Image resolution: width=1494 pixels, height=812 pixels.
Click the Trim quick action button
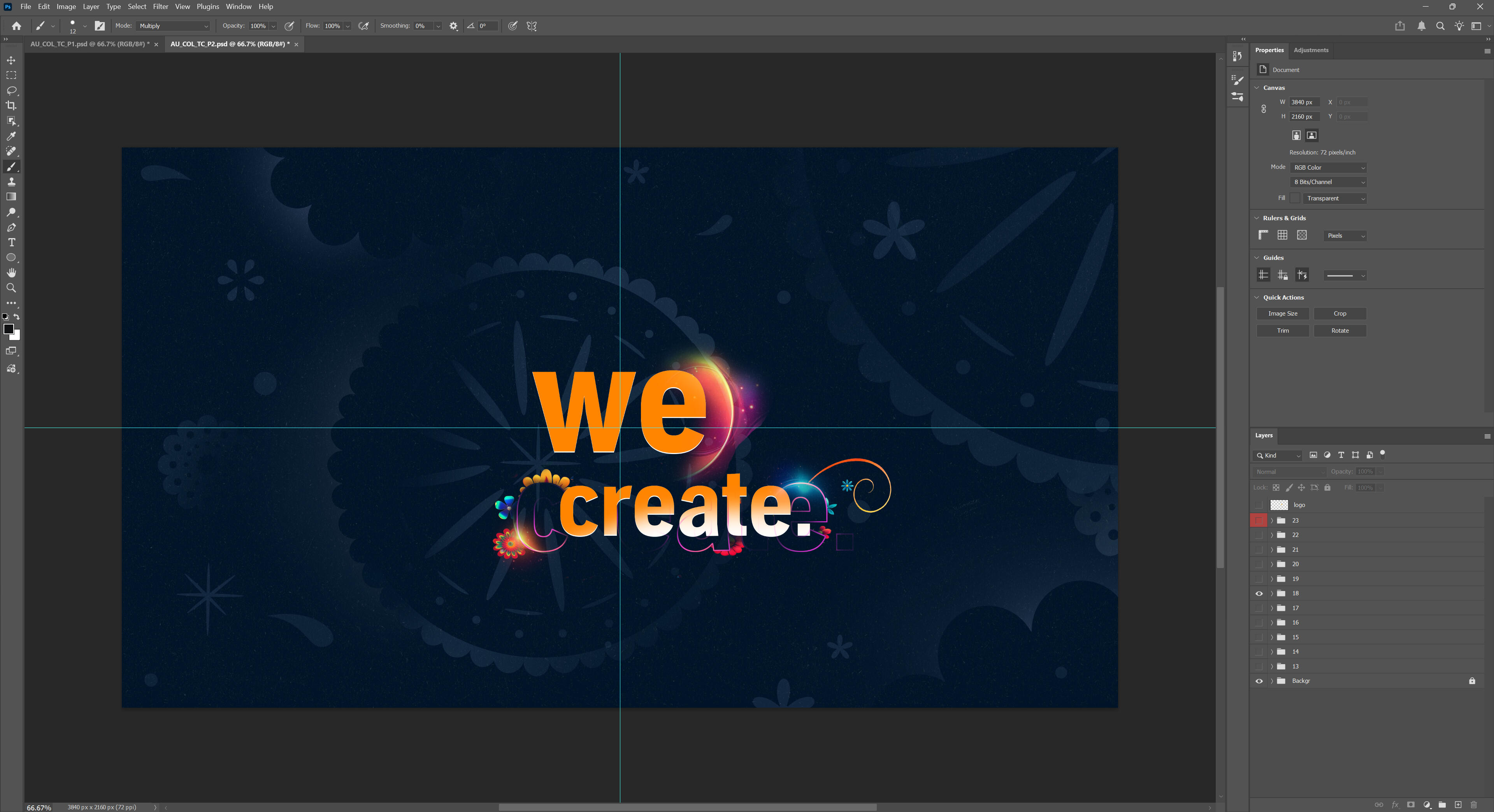click(1282, 331)
